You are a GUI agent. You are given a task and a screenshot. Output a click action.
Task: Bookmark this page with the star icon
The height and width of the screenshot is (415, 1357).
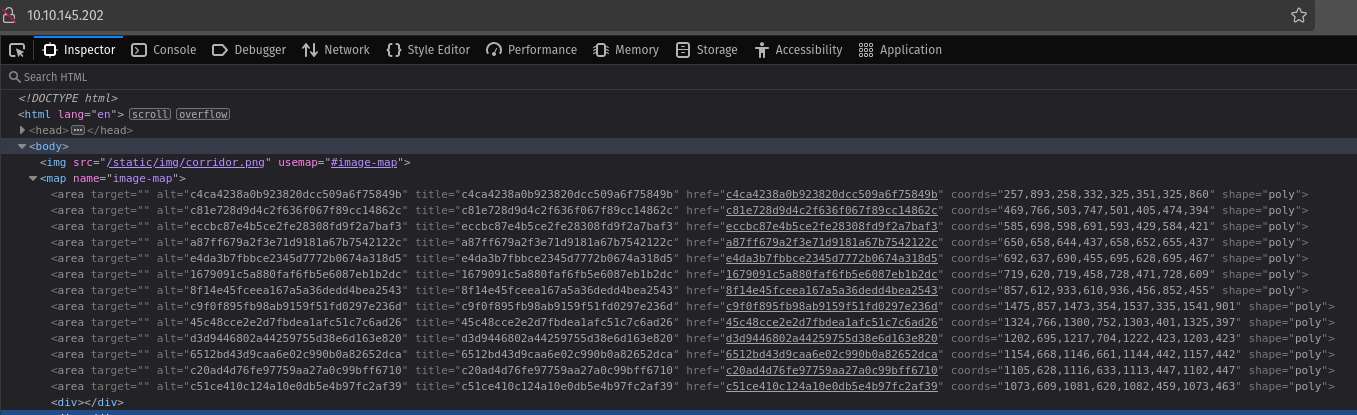pyautogui.click(x=1298, y=15)
